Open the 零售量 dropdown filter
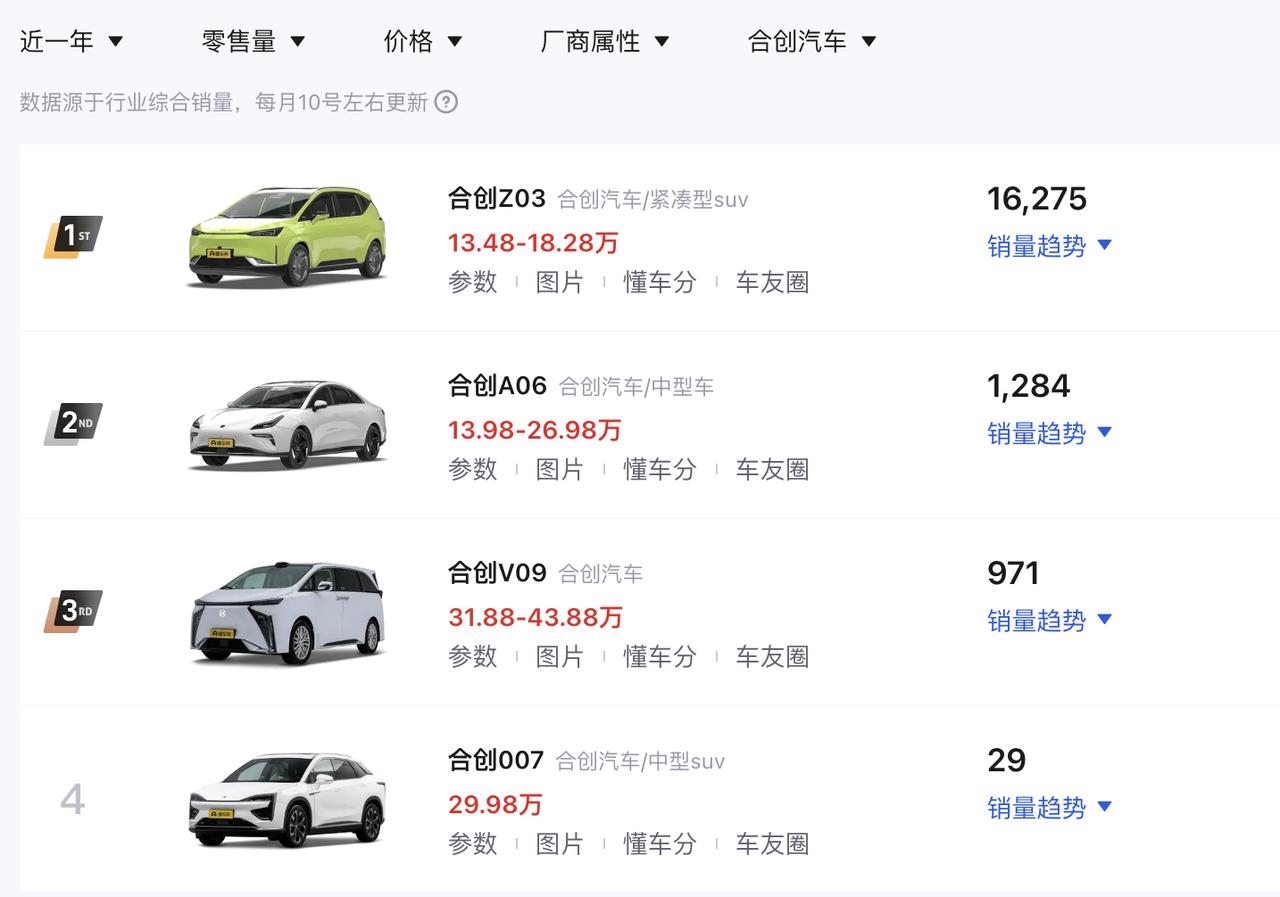The image size is (1280, 897). click(x=253, y=41)
